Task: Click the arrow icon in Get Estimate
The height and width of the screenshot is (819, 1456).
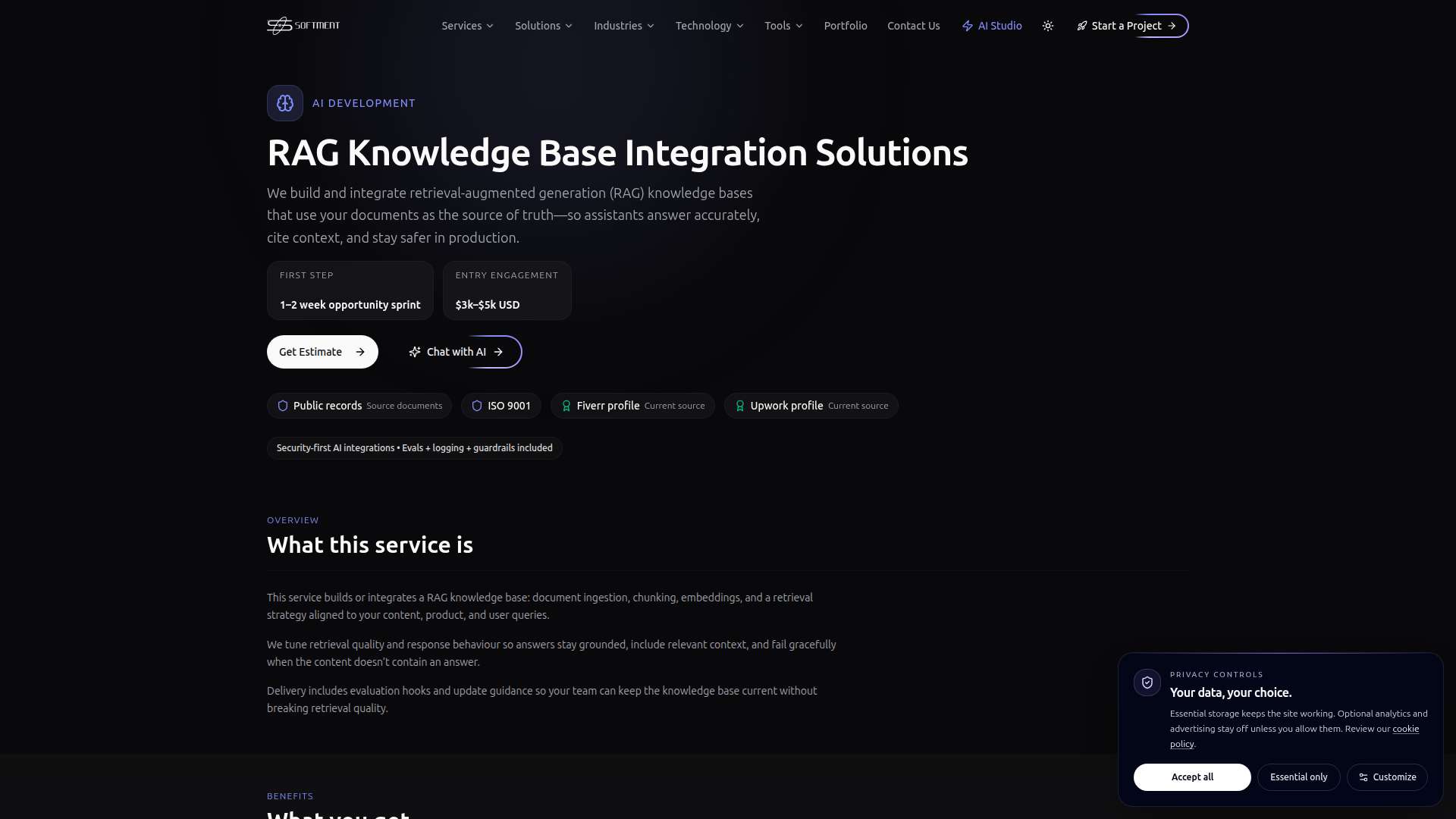Action: 360,352
